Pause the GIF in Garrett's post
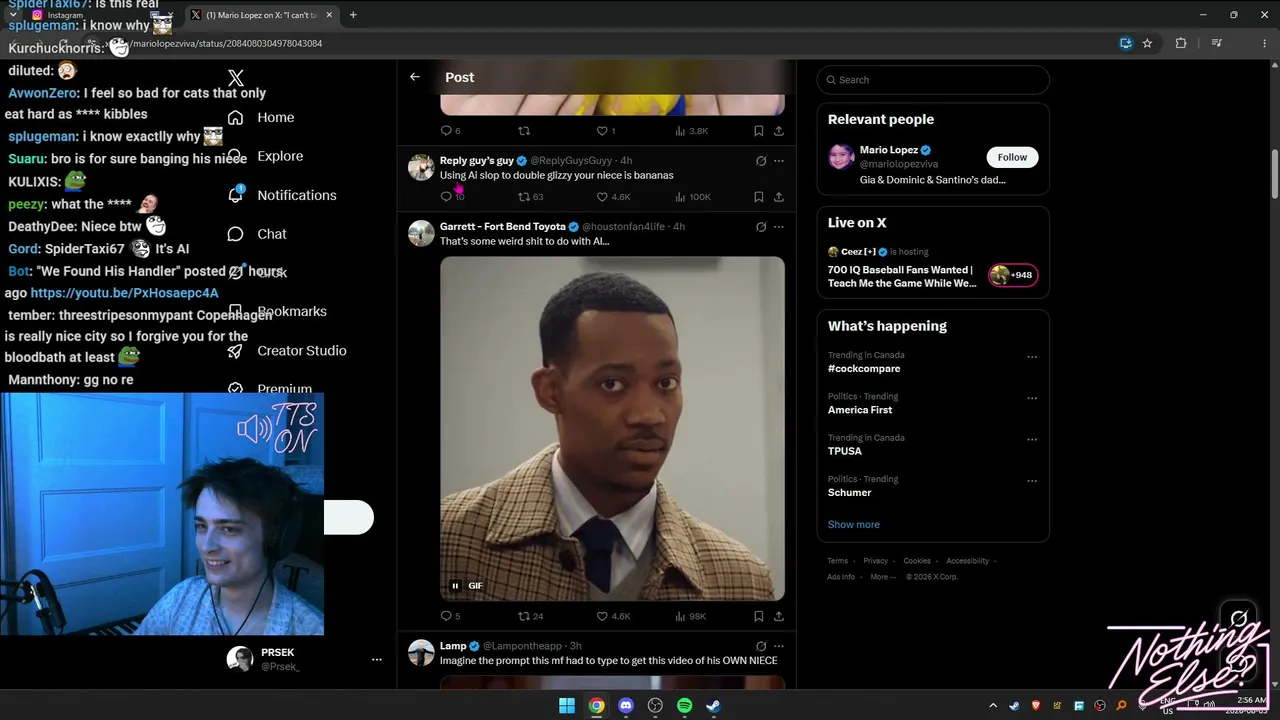1280x720 pixels. tap(455, 586)
